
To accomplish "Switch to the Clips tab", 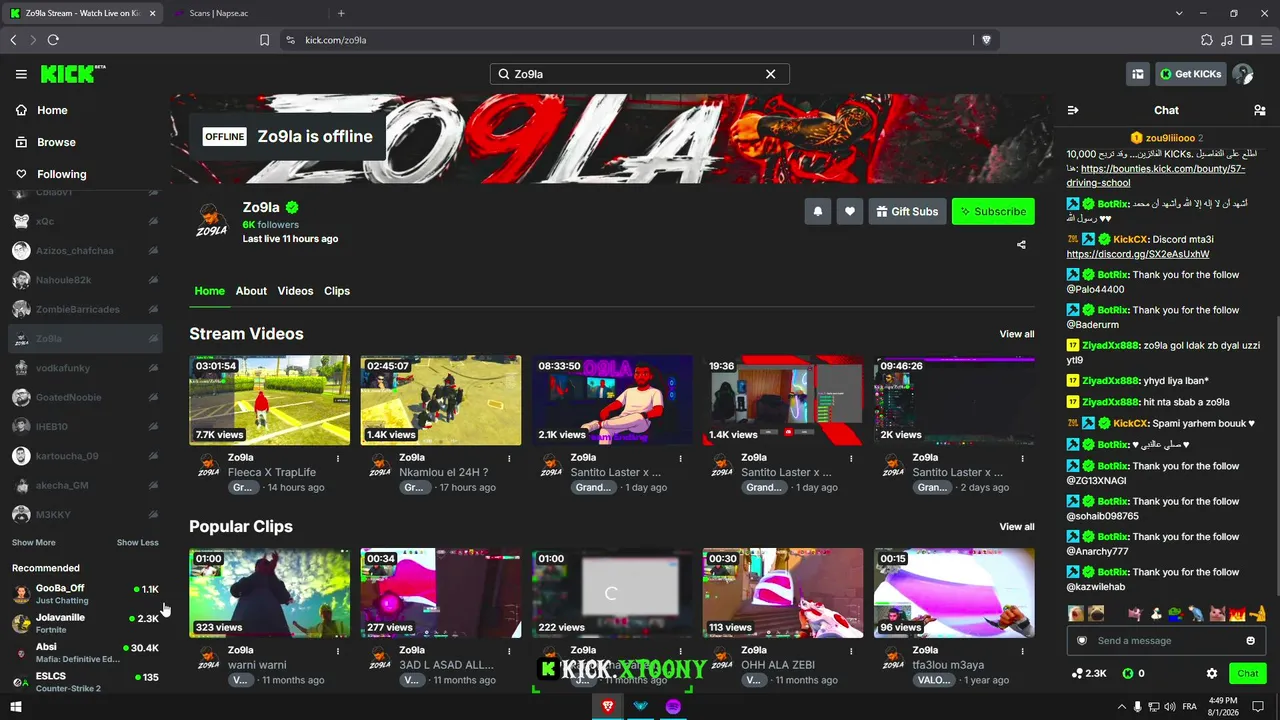I will pos(337,291).
